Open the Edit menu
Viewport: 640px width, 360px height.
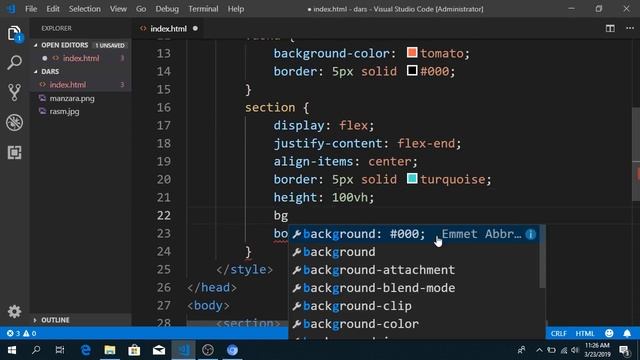pyautogui.click(x=53, y=9)
